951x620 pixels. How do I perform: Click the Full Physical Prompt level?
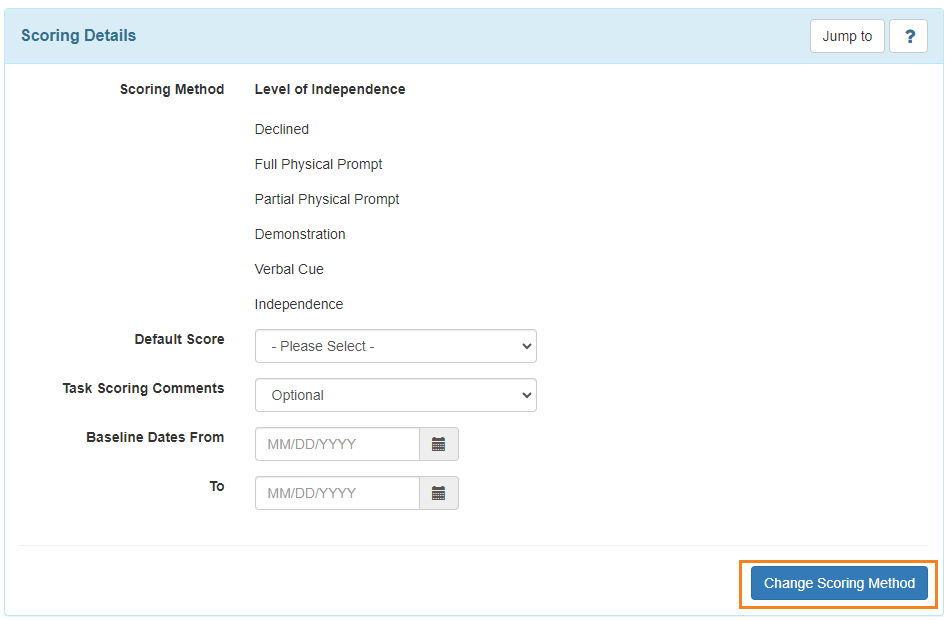[318, 164]
